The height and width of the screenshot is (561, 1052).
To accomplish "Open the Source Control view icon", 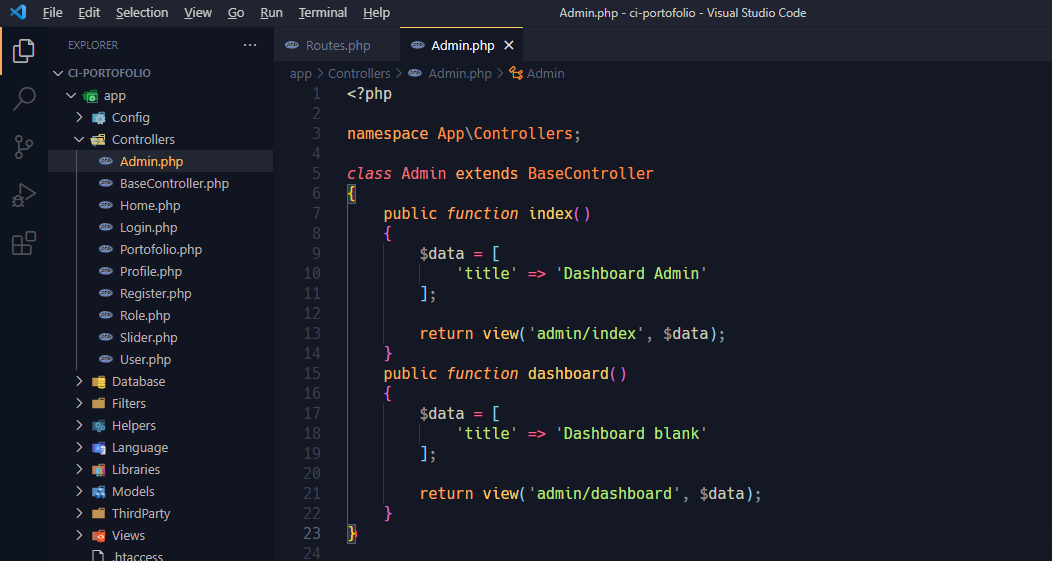I will [24, 147].
